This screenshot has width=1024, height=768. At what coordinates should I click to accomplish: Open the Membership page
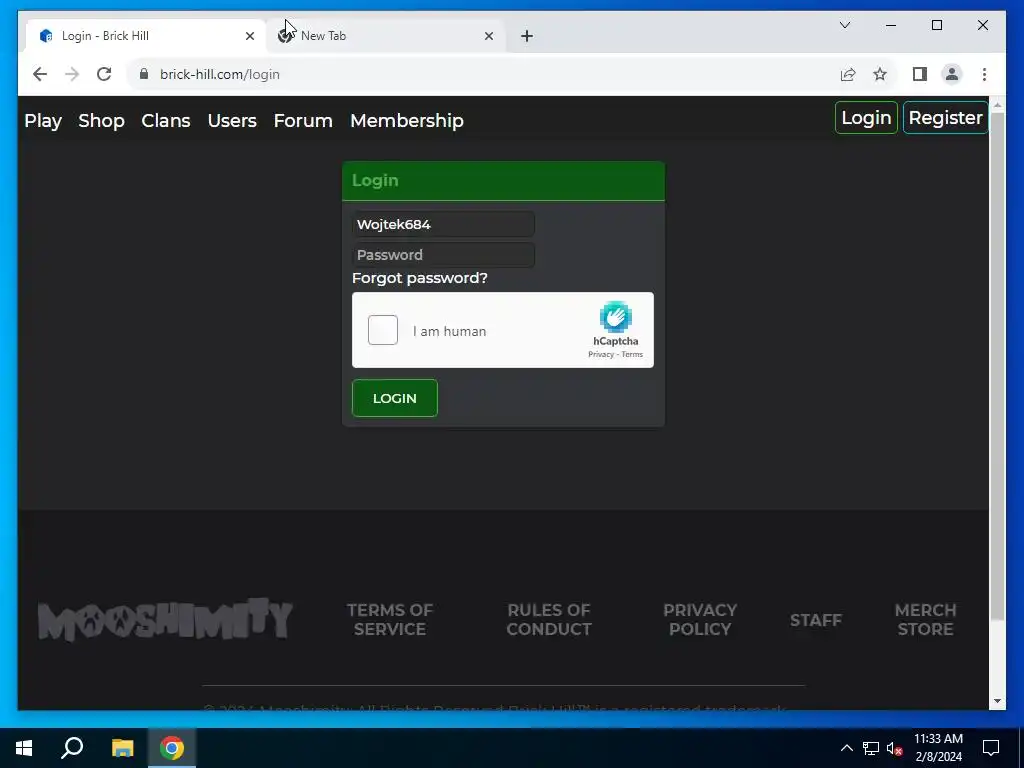coord(407,121)
